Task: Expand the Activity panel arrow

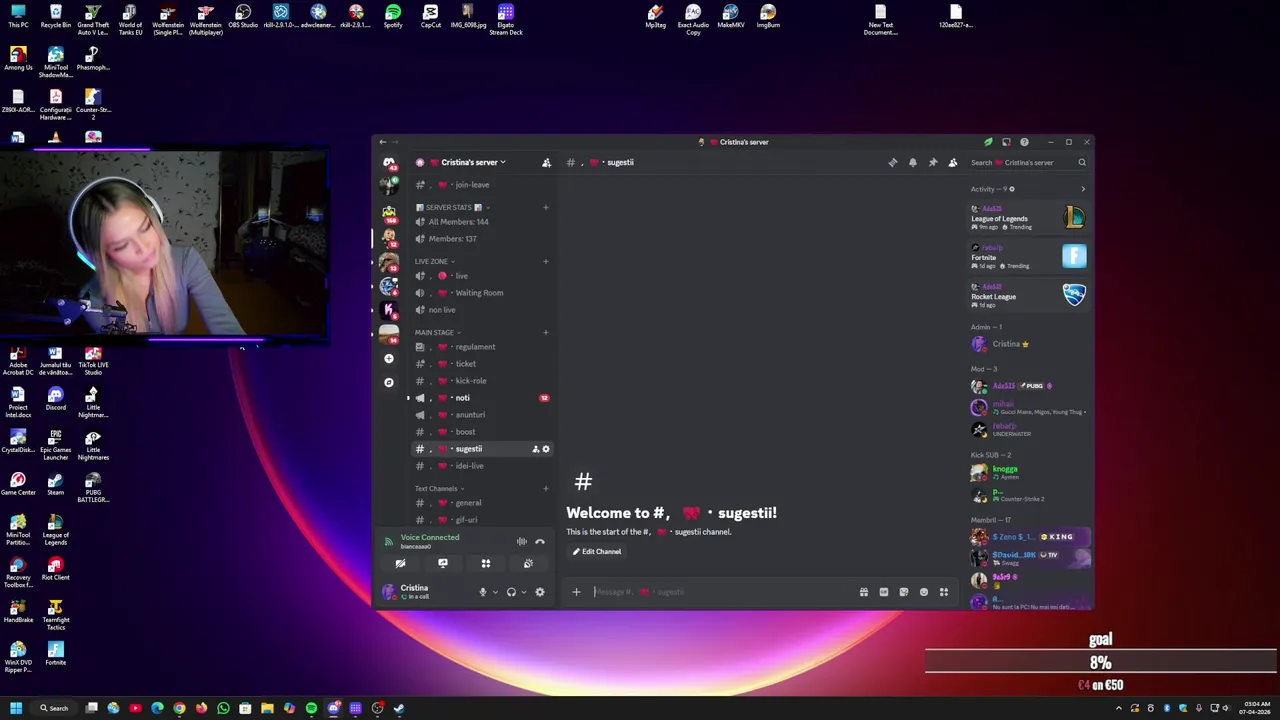Action: [1082, 189]
